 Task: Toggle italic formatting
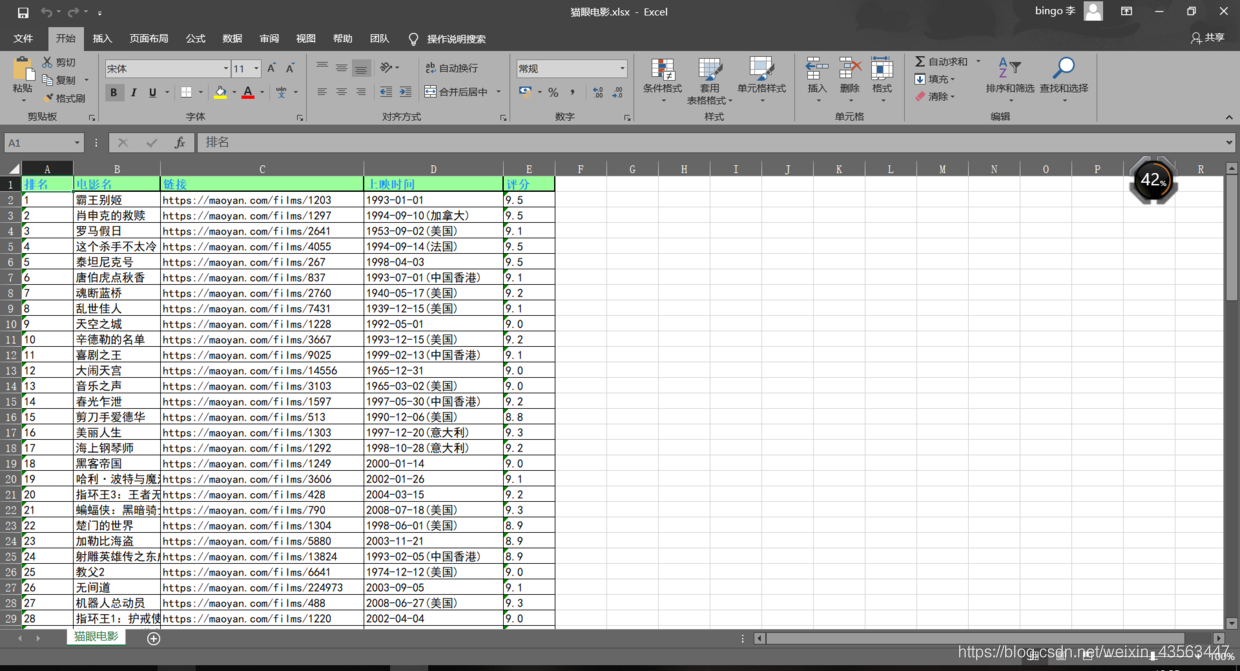[x=133, y=92]
